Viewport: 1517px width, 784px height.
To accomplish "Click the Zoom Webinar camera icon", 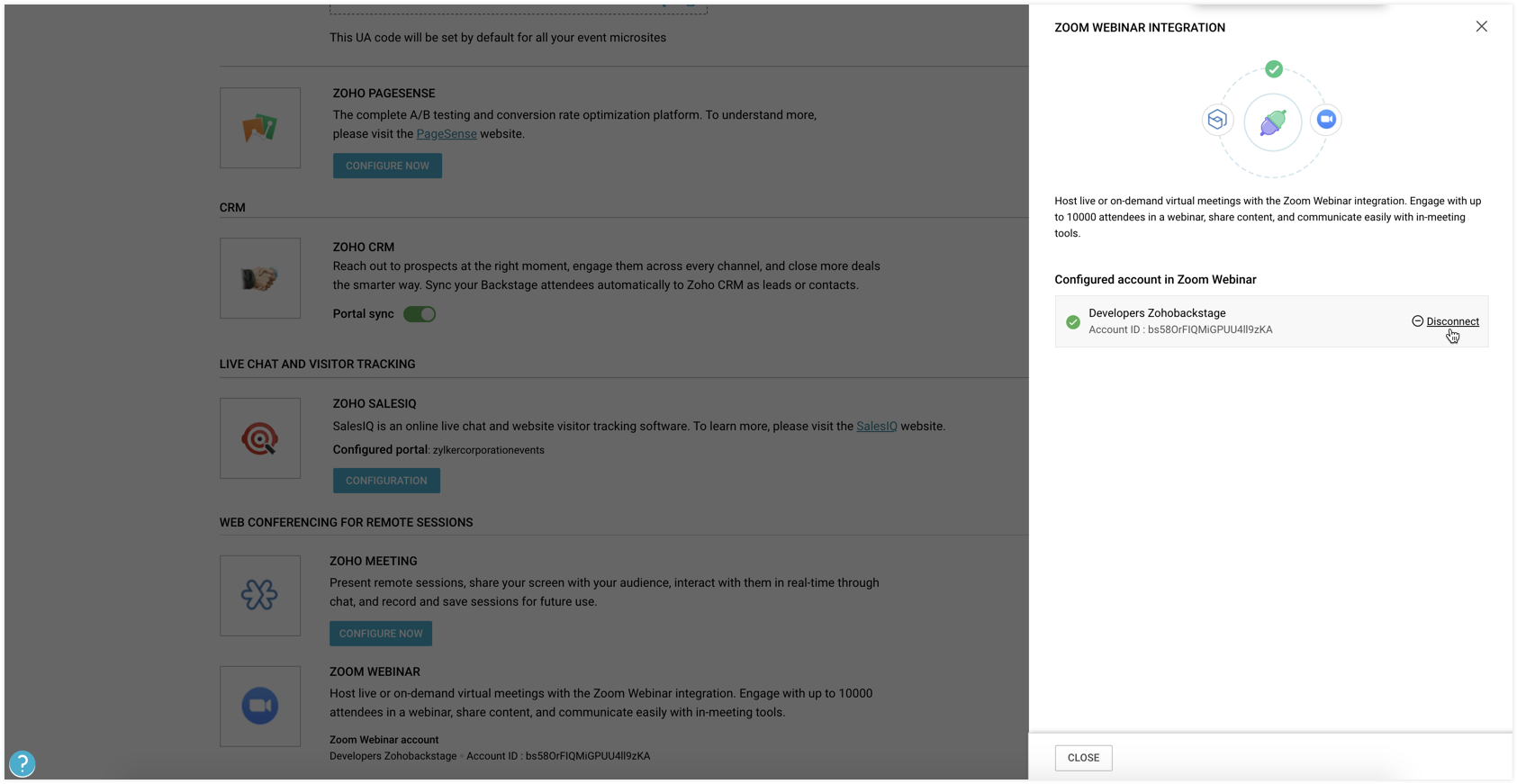I will click(x=259, y=706).
